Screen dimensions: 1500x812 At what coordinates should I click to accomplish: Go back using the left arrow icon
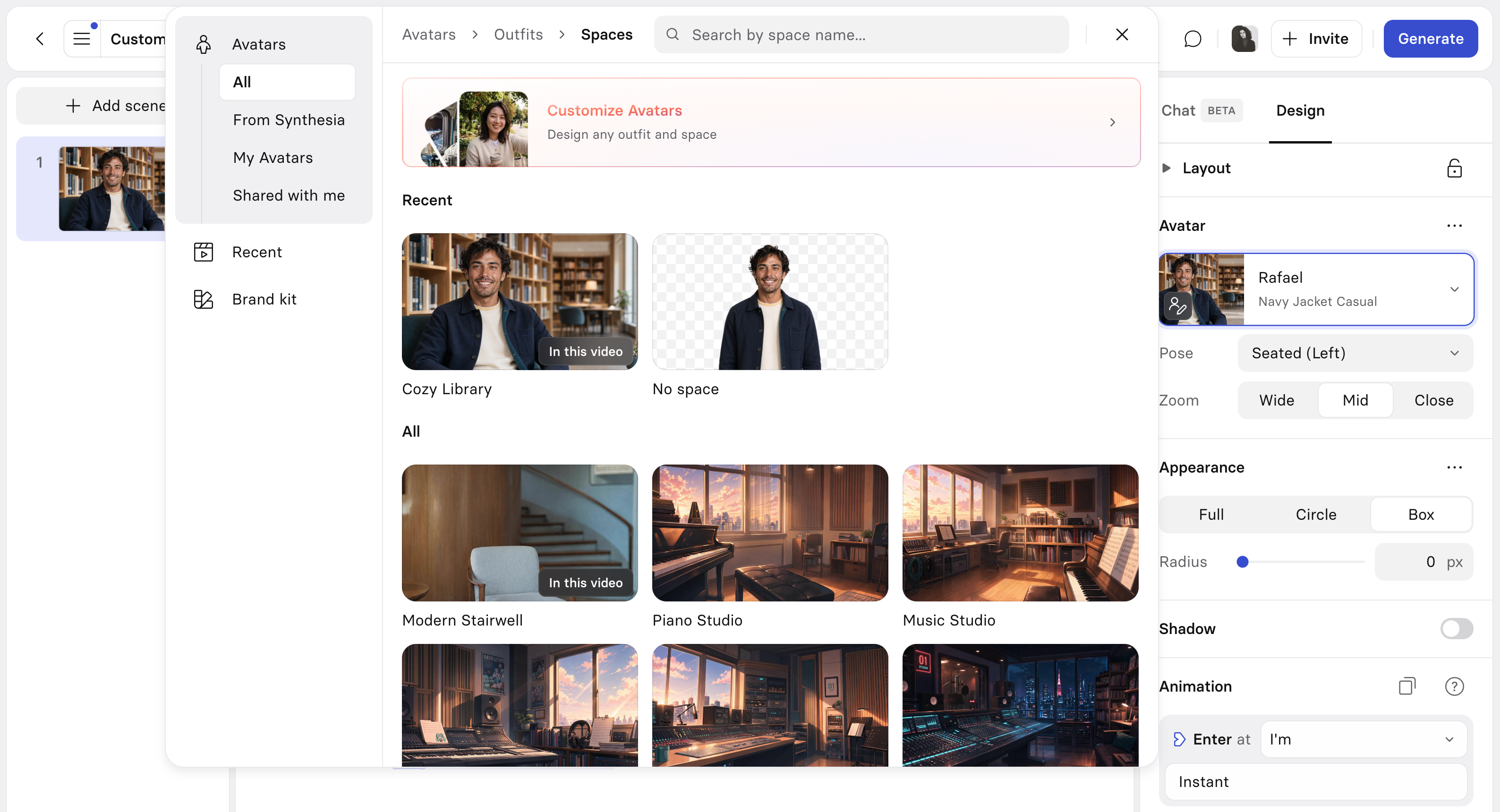[40, 39]
